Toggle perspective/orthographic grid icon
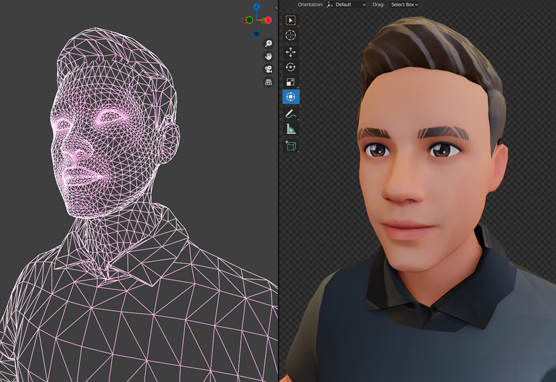 point(268,82)
